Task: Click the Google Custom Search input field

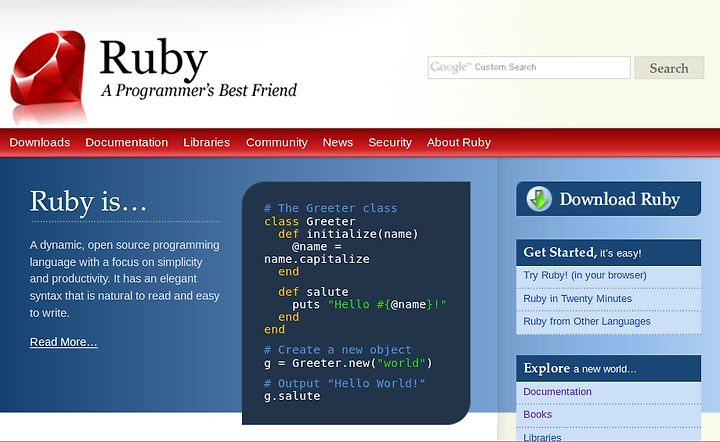Action: pos(529,67)
